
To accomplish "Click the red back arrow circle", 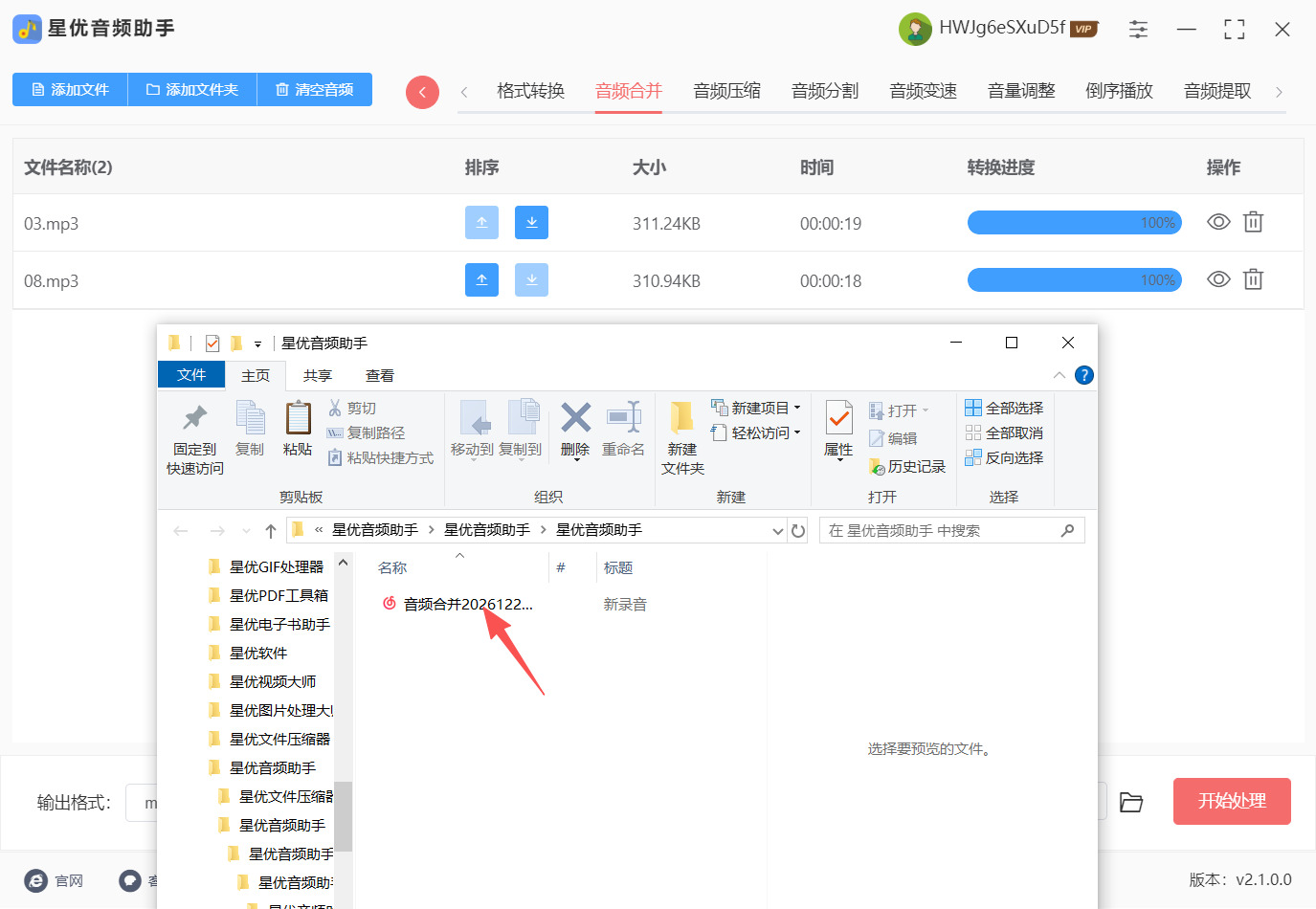I will click(x=422, y=92).
